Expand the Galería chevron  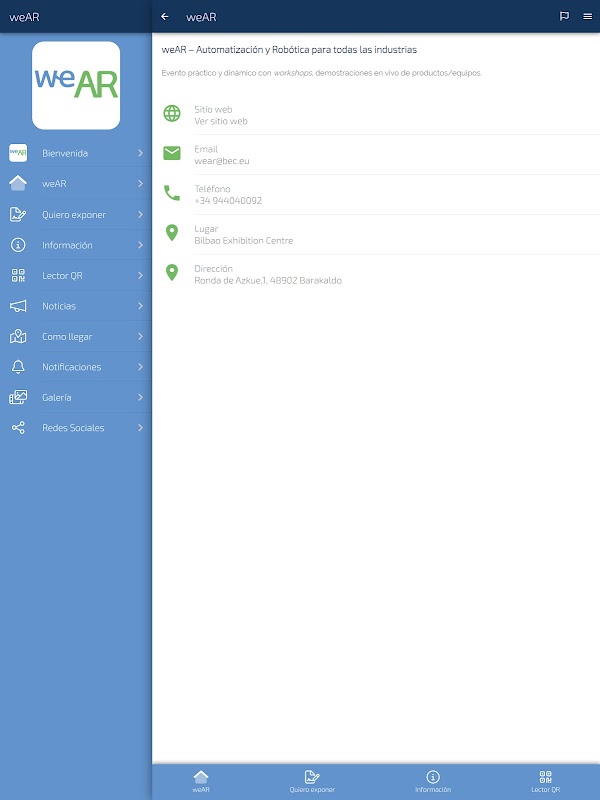140,397
